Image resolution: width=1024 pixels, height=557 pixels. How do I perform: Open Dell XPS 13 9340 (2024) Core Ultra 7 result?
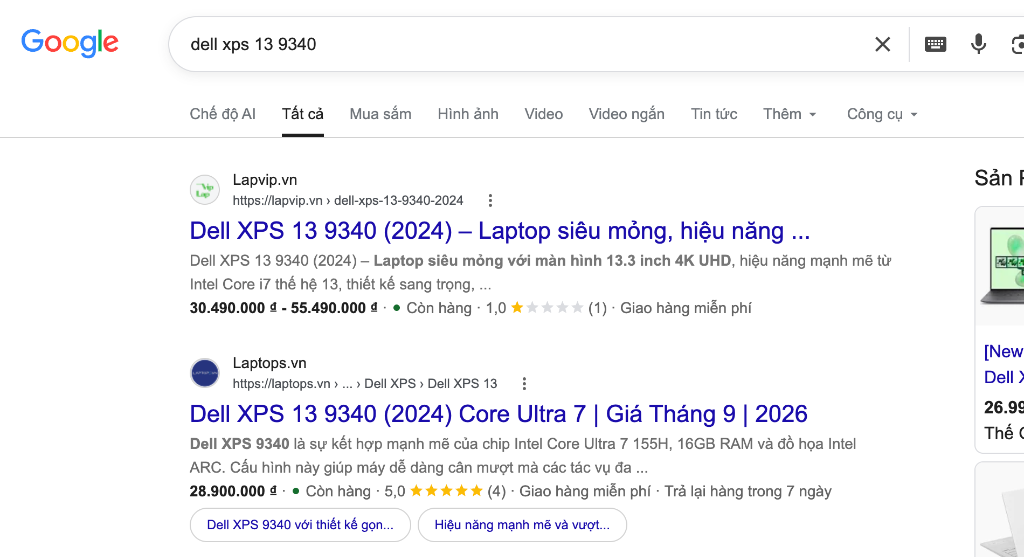point(498,414)
